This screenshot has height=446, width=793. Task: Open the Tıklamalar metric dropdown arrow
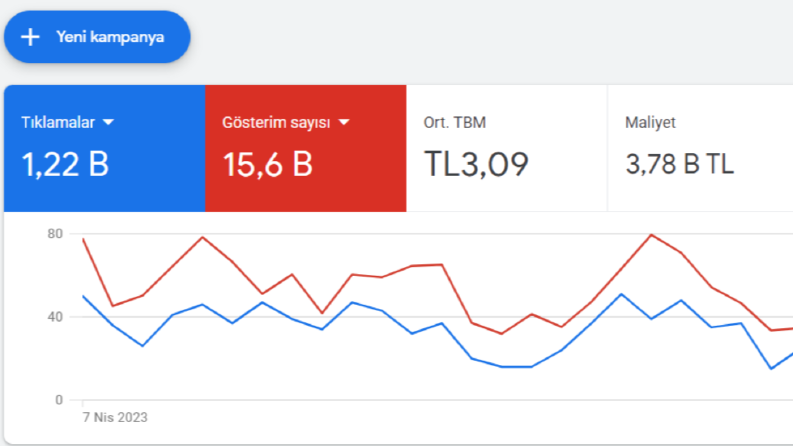pyautogui.click(x=108, y=122)
